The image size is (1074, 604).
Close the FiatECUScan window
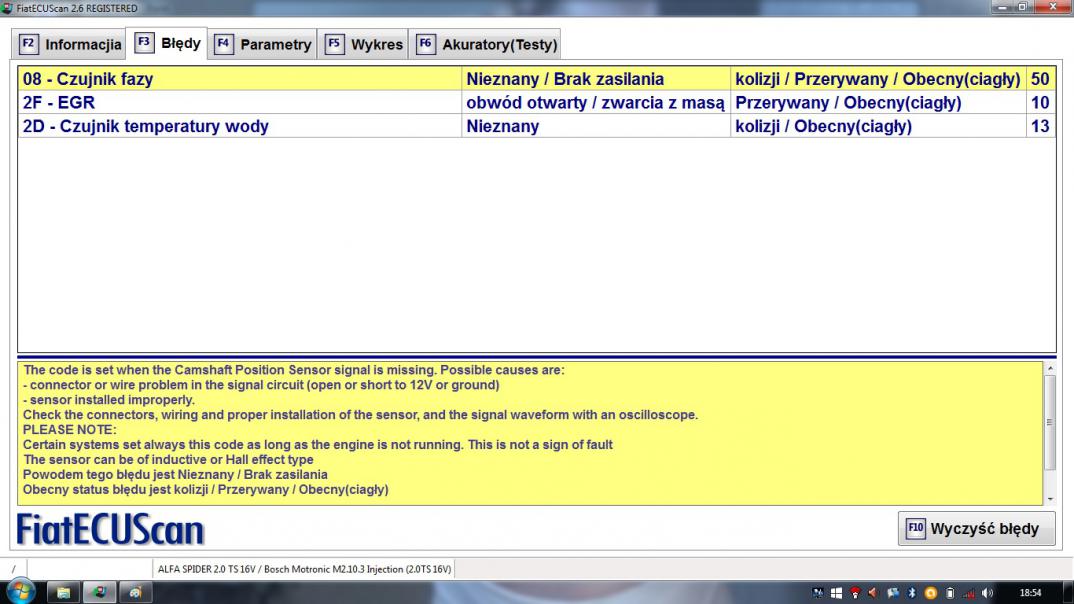[1054, 7]
